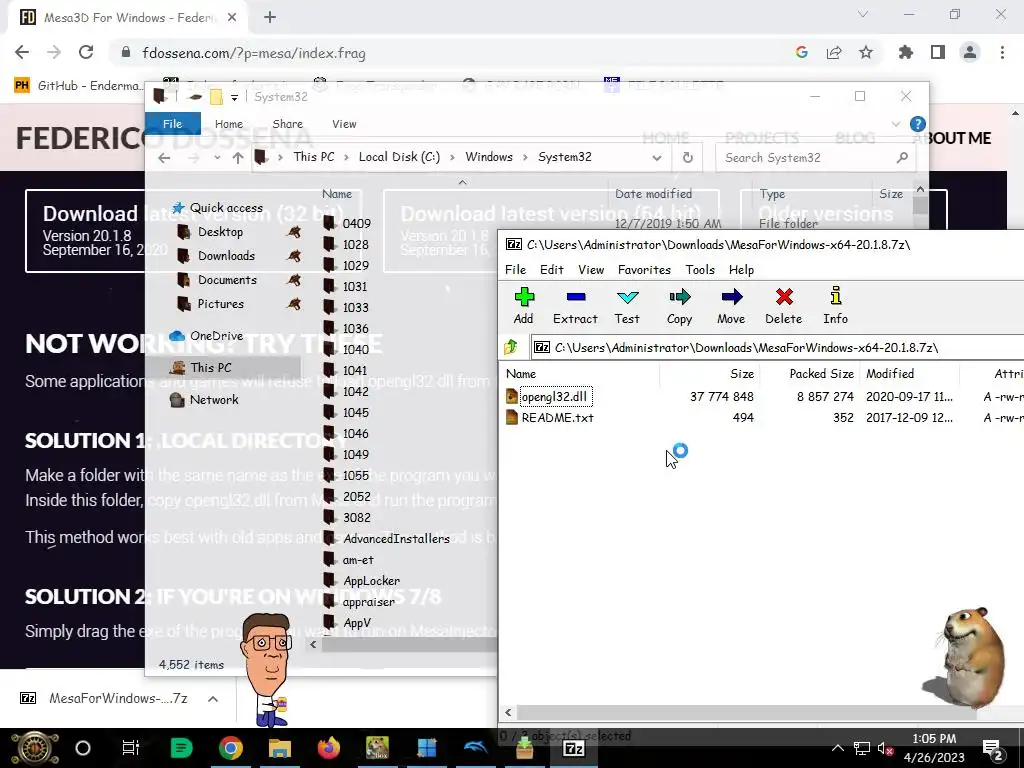The image size is (1024, 768).
Task: Open the 7-Zip Help menu
Action: (741, 270)
